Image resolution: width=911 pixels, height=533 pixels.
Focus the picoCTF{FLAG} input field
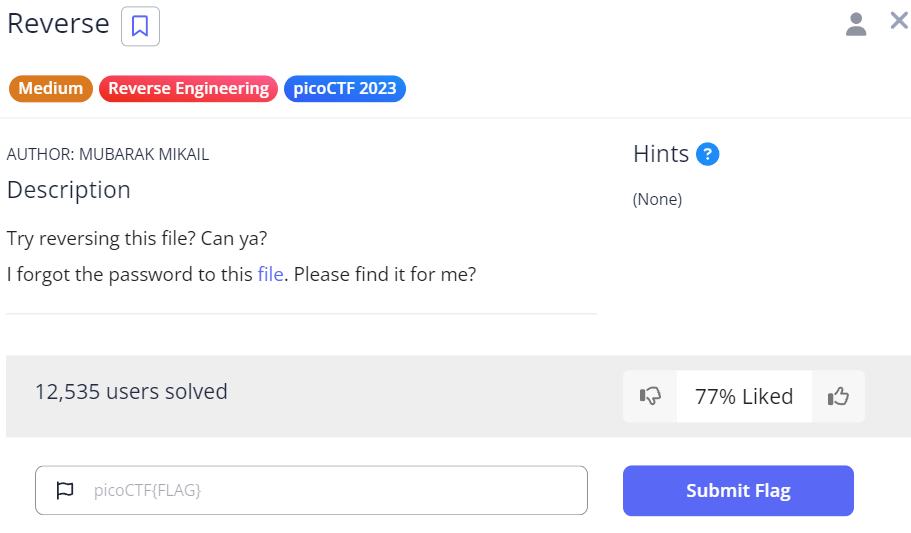point(330,490)
